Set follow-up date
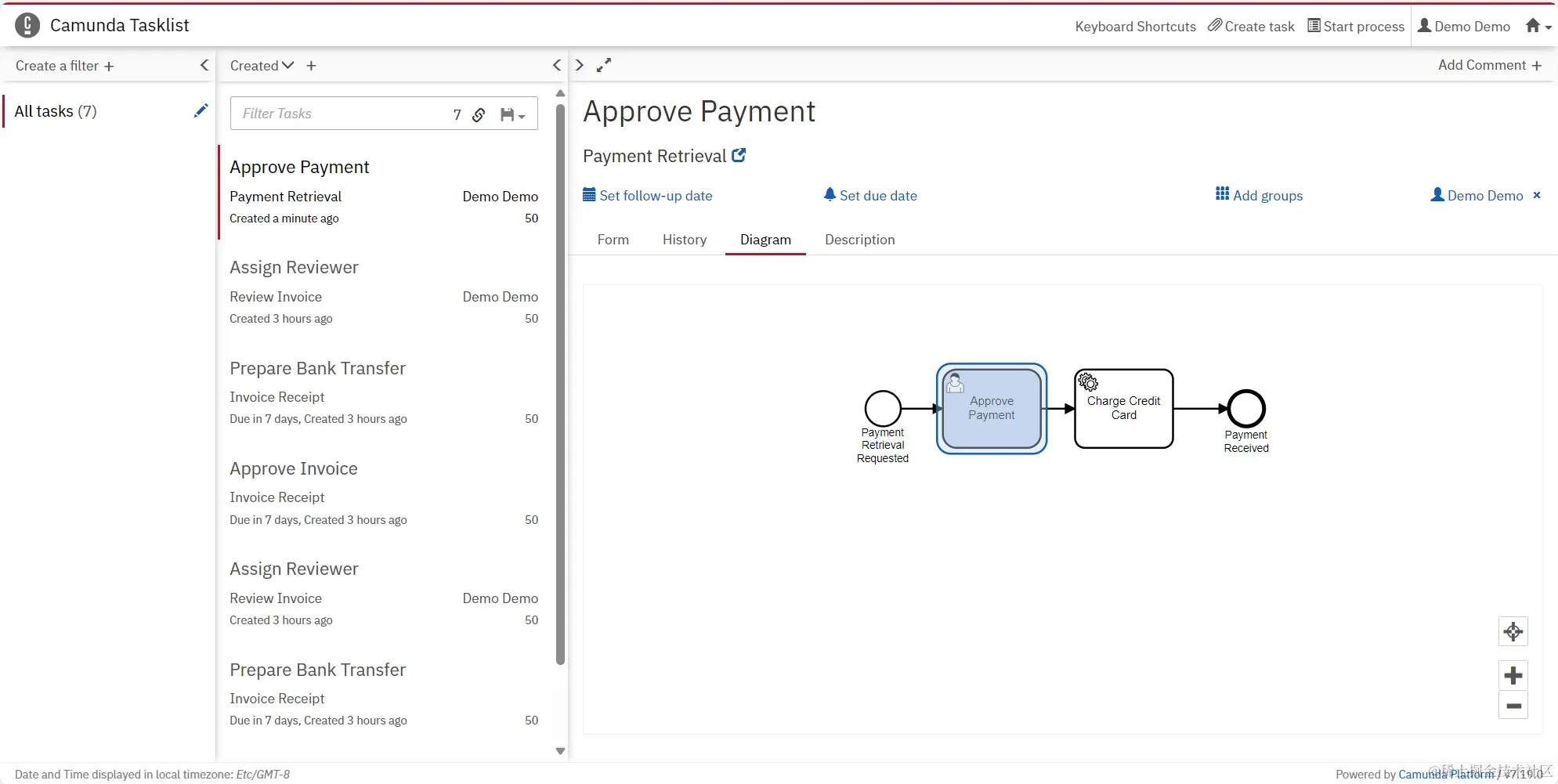 (648, 195)
